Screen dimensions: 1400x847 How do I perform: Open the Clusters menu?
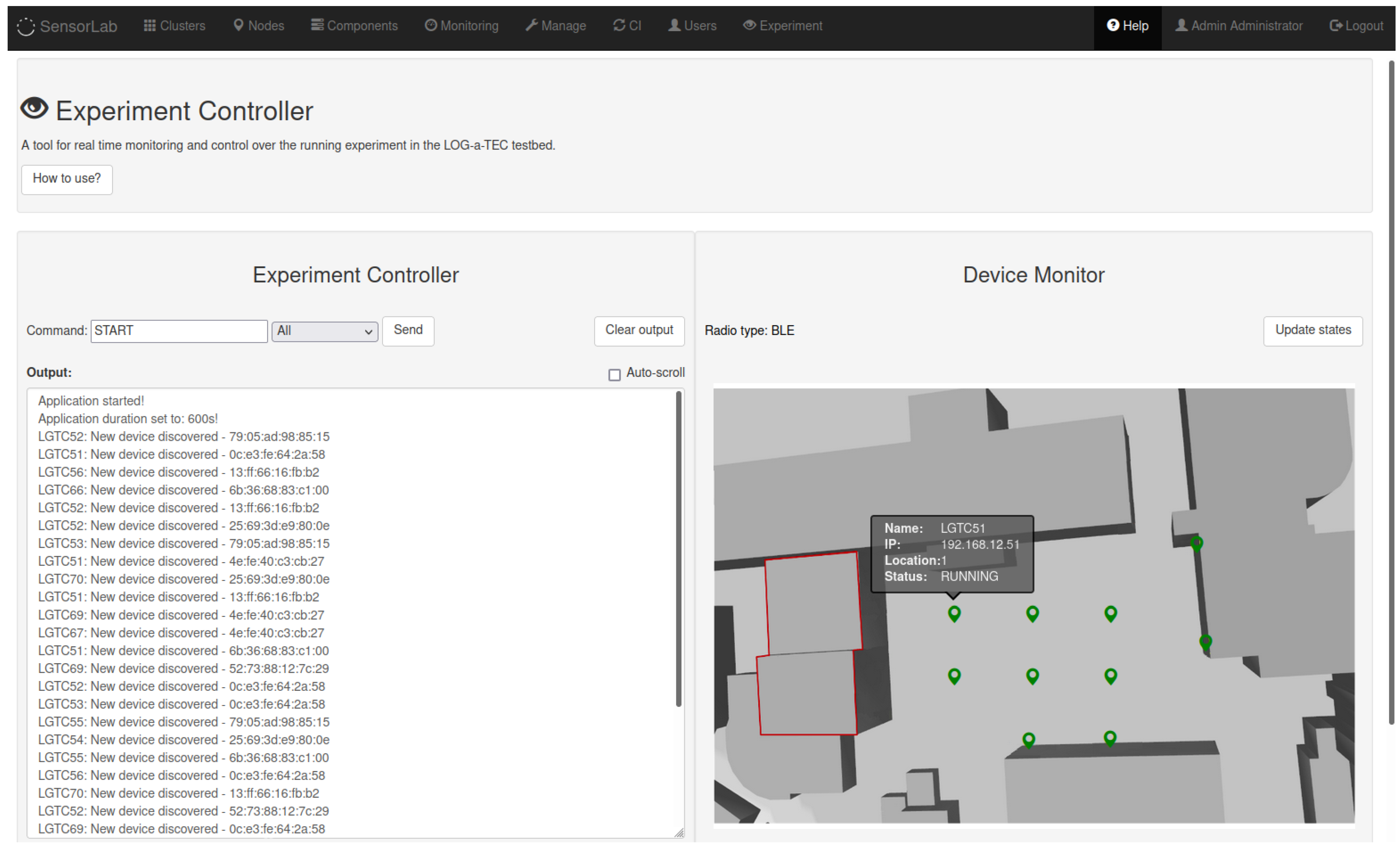(174, 25)
